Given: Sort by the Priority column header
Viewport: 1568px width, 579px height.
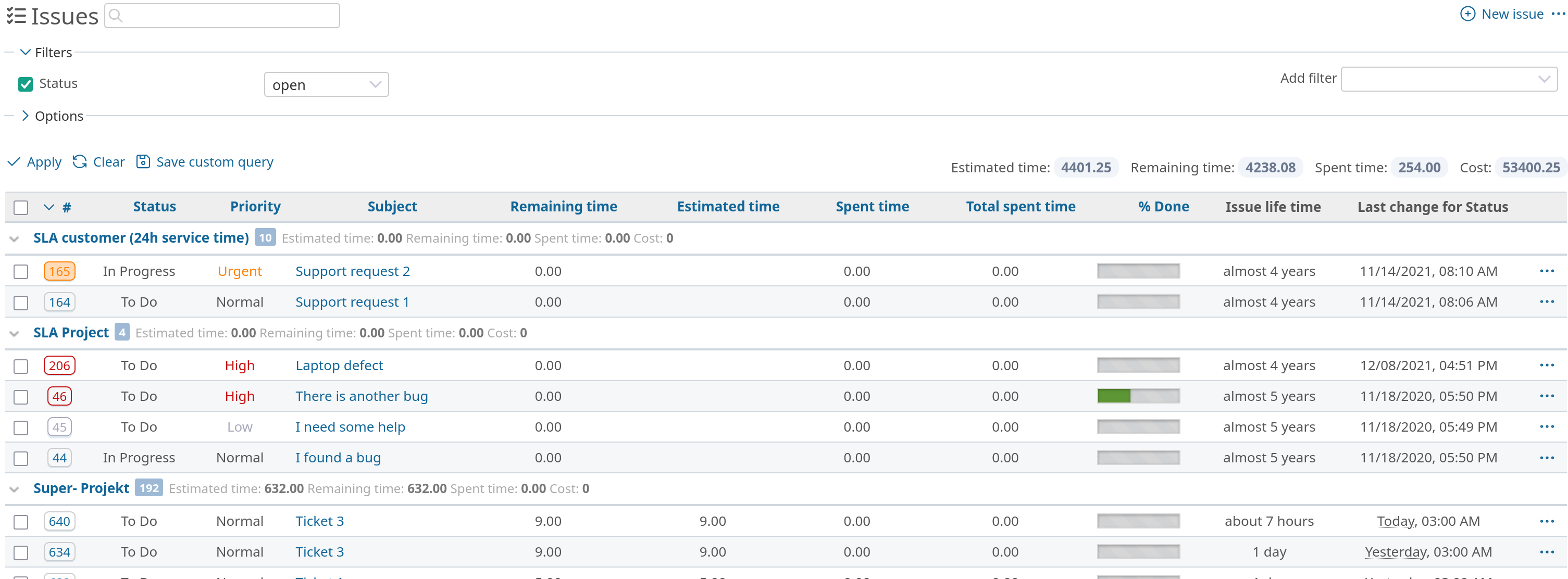Looking at the screenshot, I should click(255, 207).
